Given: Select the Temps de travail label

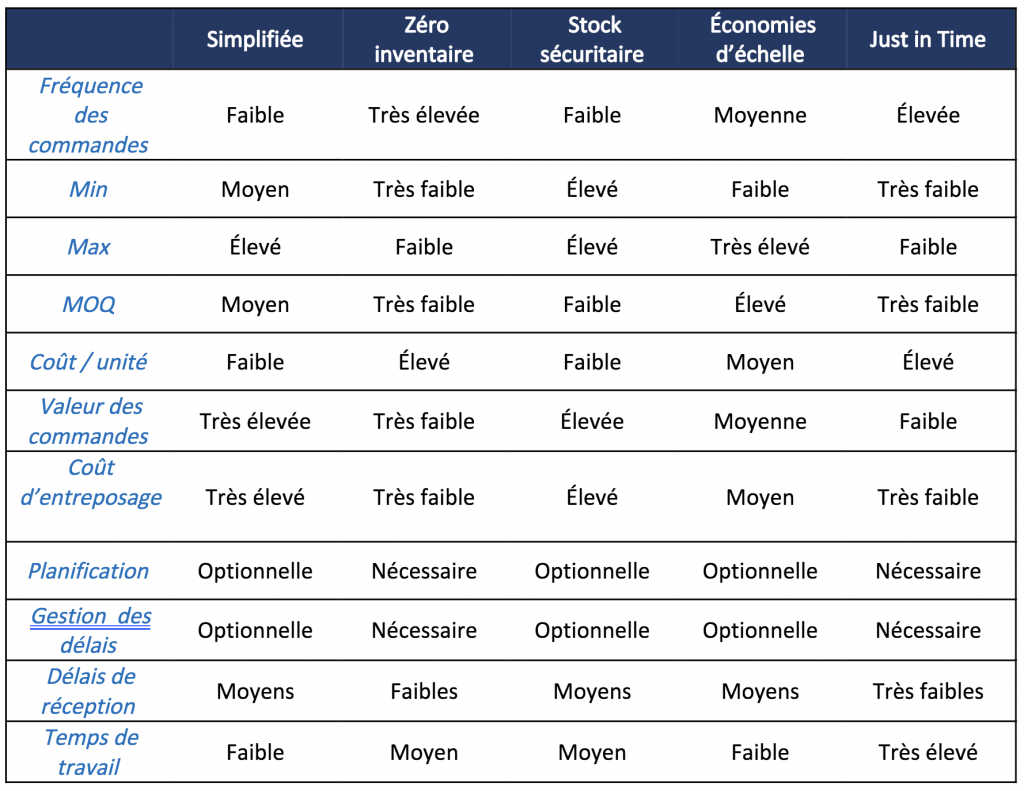Looking at the screenshot, I should coord(90,752).
